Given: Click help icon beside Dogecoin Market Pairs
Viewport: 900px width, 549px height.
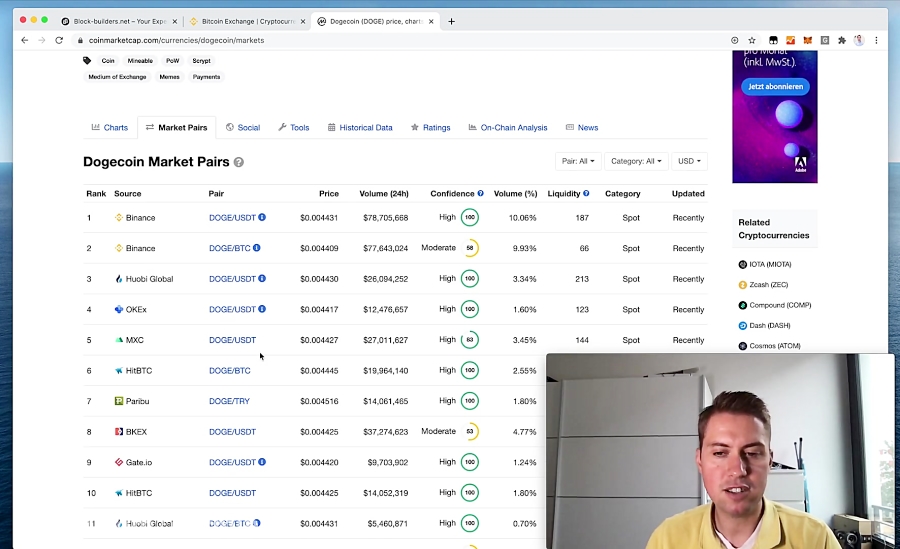Looking at the screenshot, I should coord(239,163).
